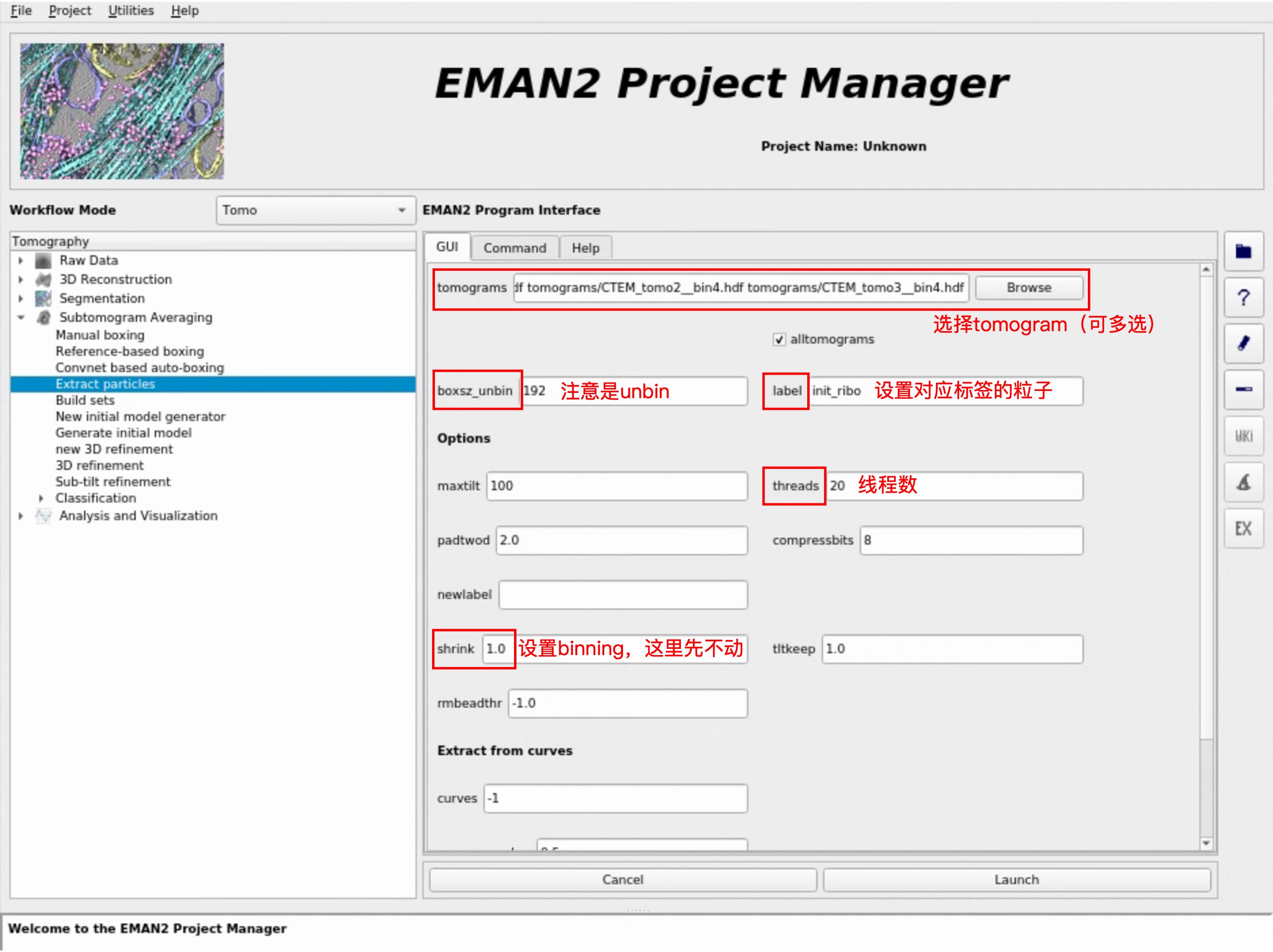Expand the Segmentation tree node
The width and height of the screenshot is (1273, 952).
tap(21, 298)
